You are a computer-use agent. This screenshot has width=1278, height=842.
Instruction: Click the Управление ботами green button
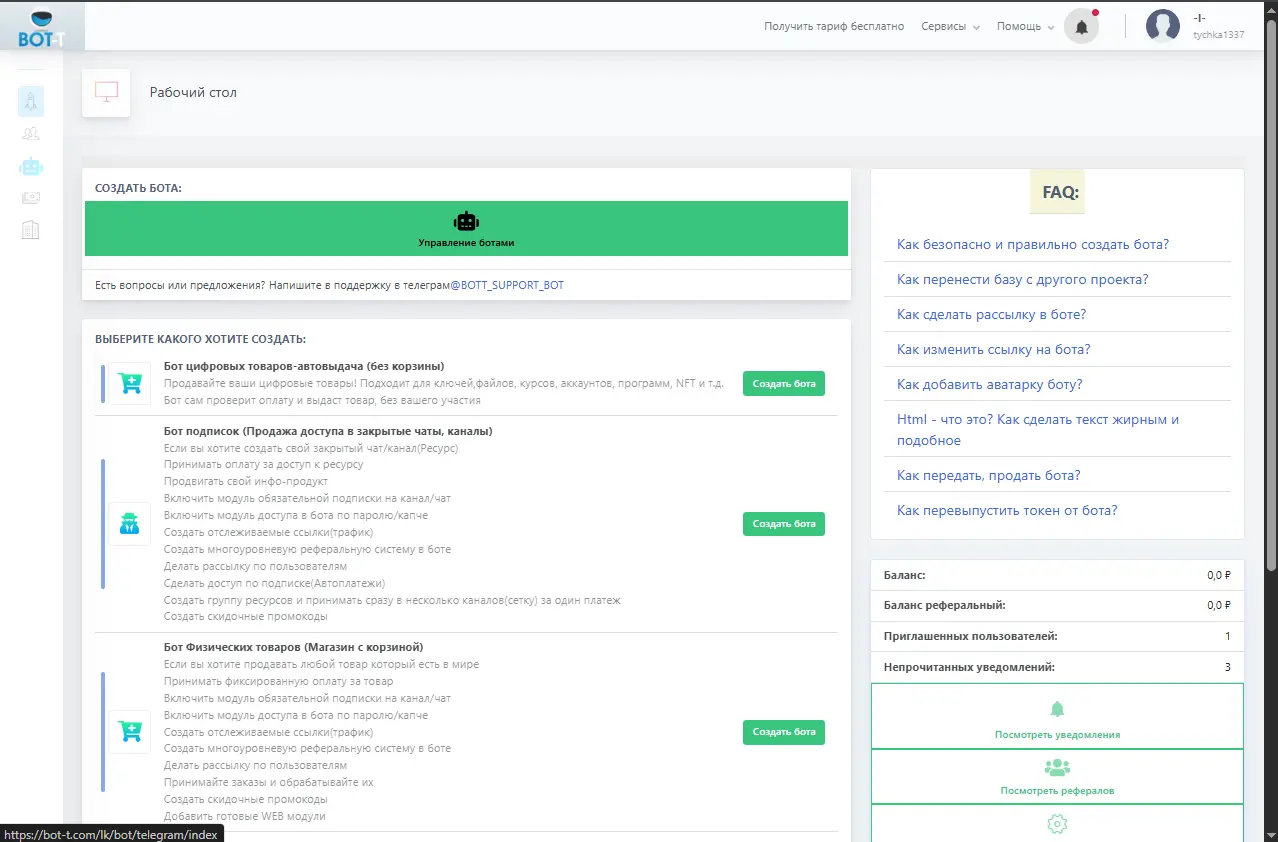(x=466, y=228)
